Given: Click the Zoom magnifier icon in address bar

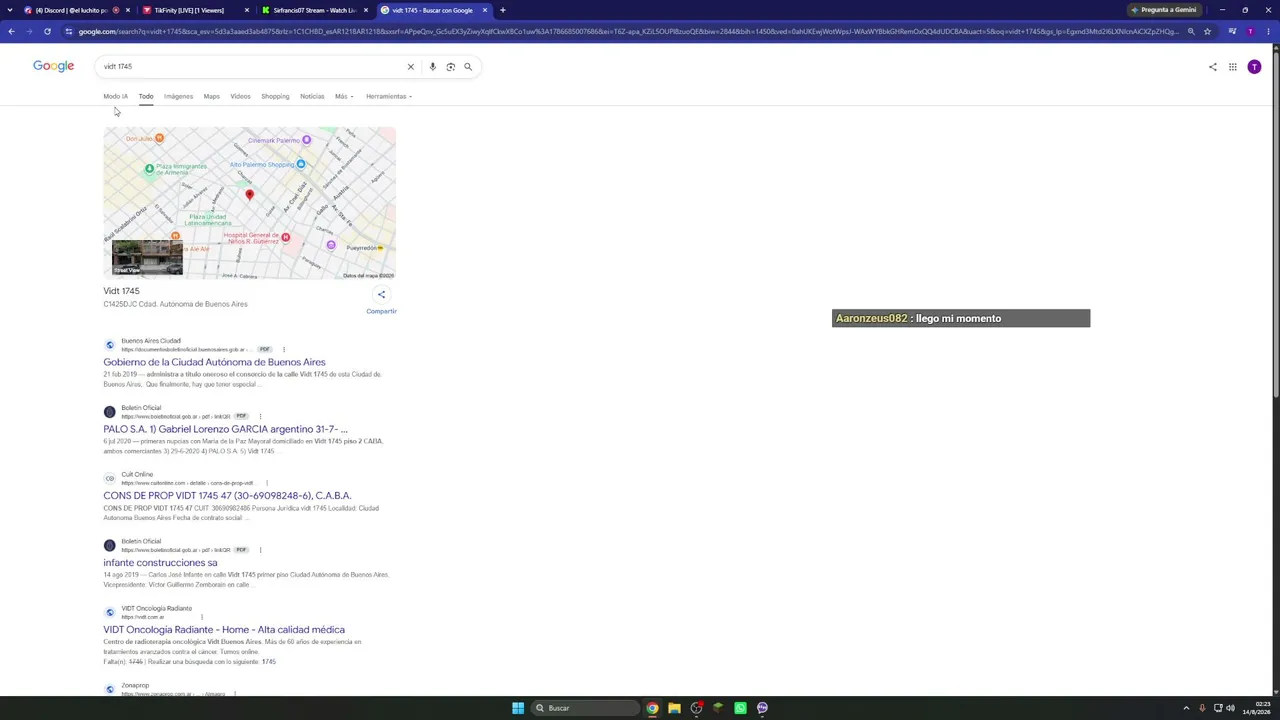Looking at the screenshot, I should coord(1191,32).
